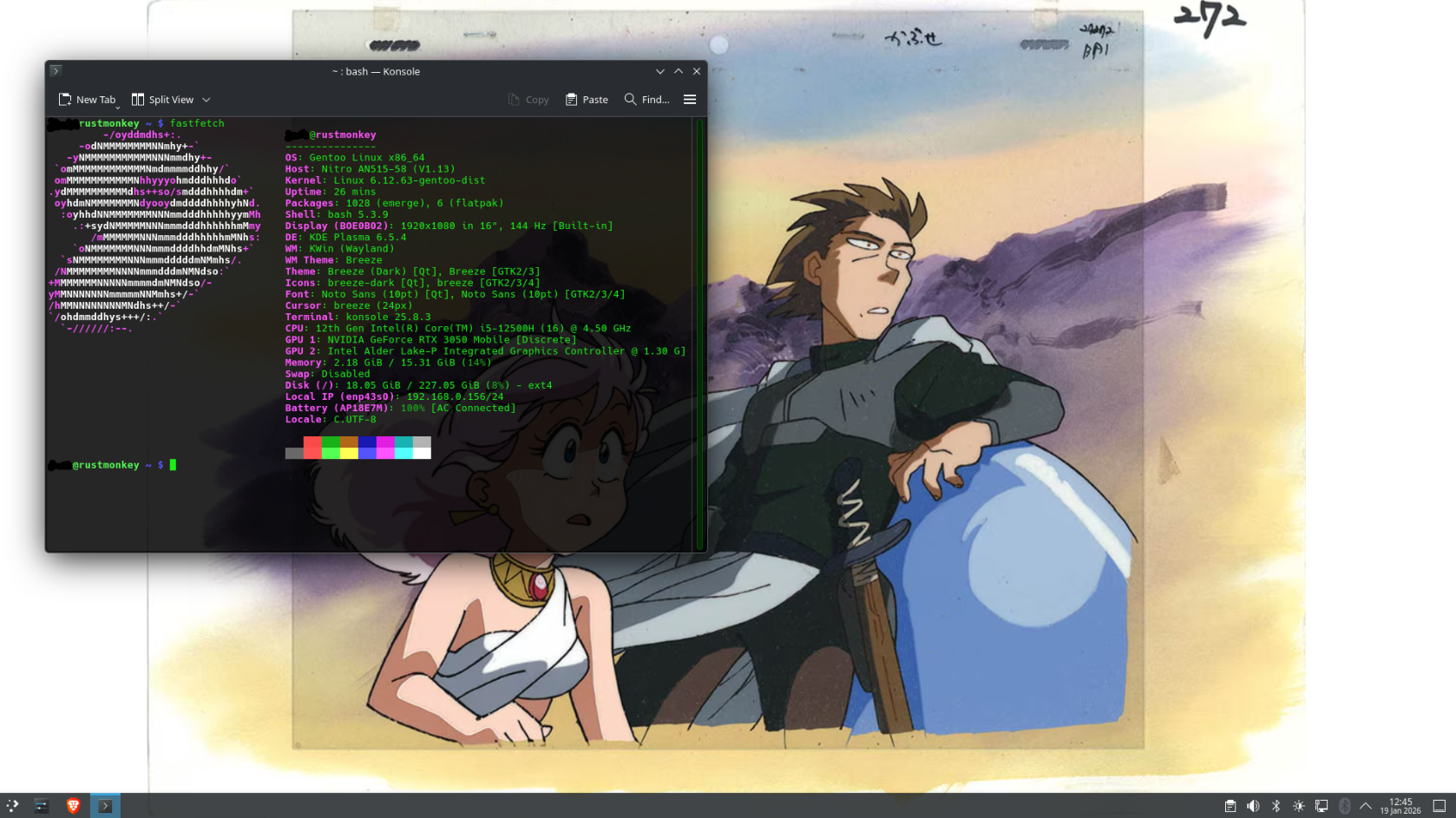The width and height of the screenshot is (1456, 818).
Task: Click the 'CPU: 12th Gen Intel(R) Core' line
Action: pos(458,328)
